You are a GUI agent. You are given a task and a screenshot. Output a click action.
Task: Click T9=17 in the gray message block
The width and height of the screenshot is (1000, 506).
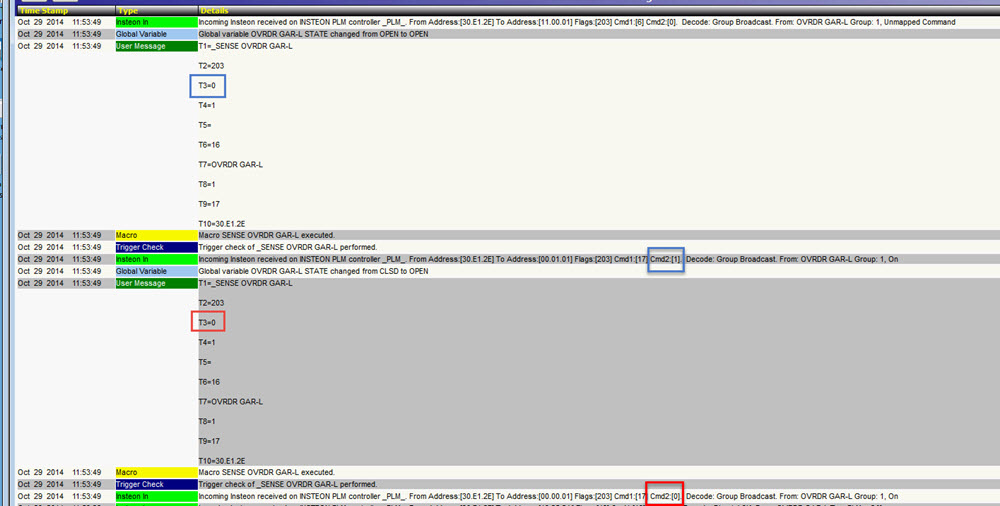coord(209,440)
